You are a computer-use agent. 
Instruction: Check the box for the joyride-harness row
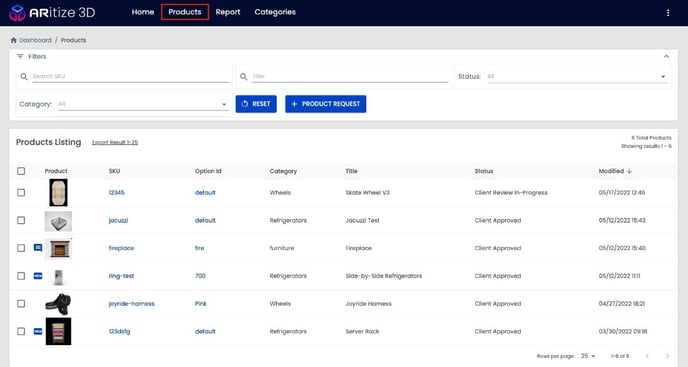(x=21, y=303)
